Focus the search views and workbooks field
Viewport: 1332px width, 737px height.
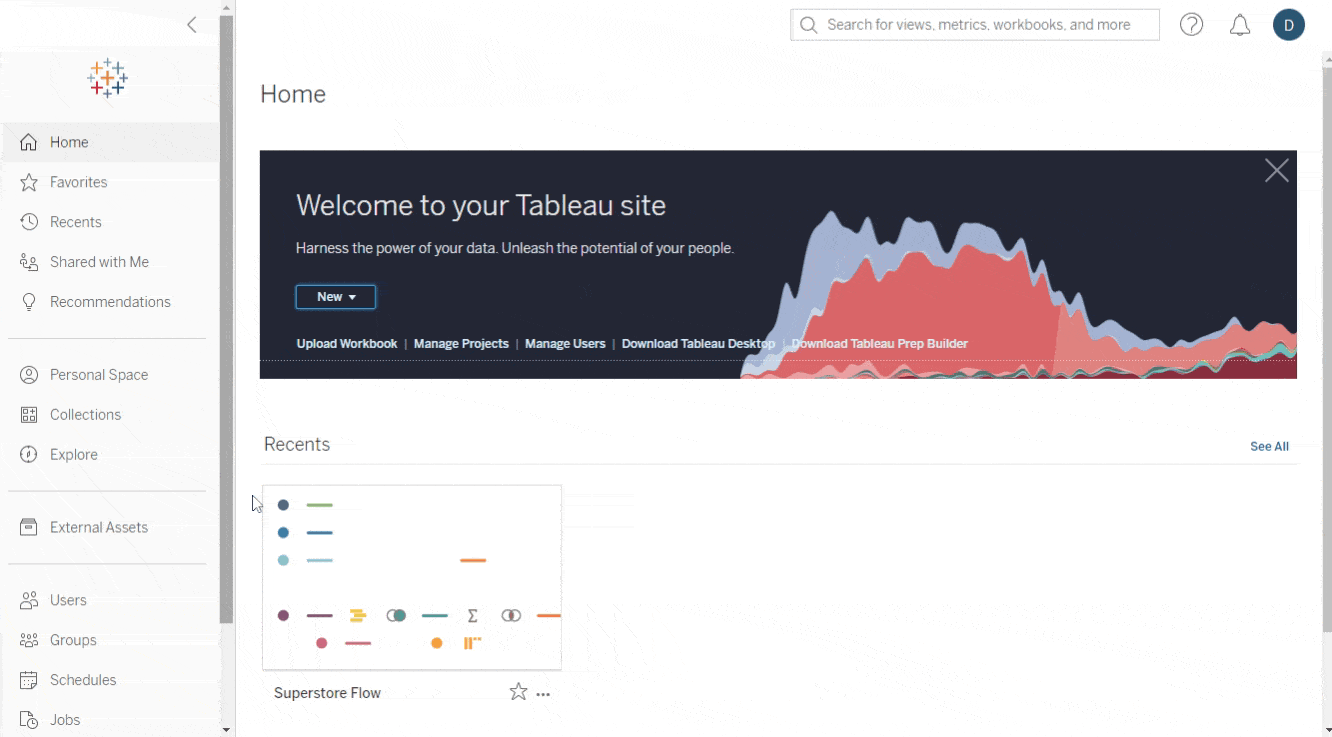coord(975,25)
